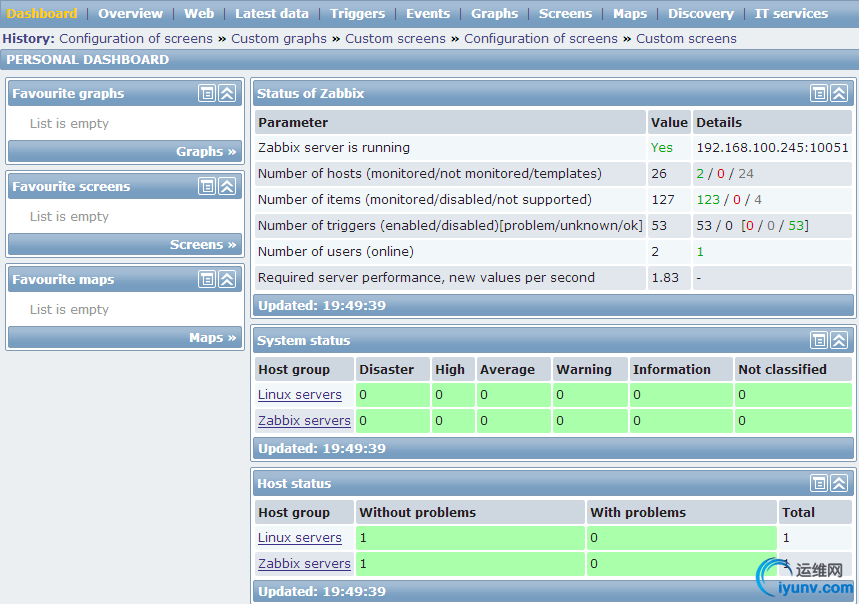Click 'Number of users (online)' parameter
The height and width of the screenshot is (604, 859).
coord(336,252)
